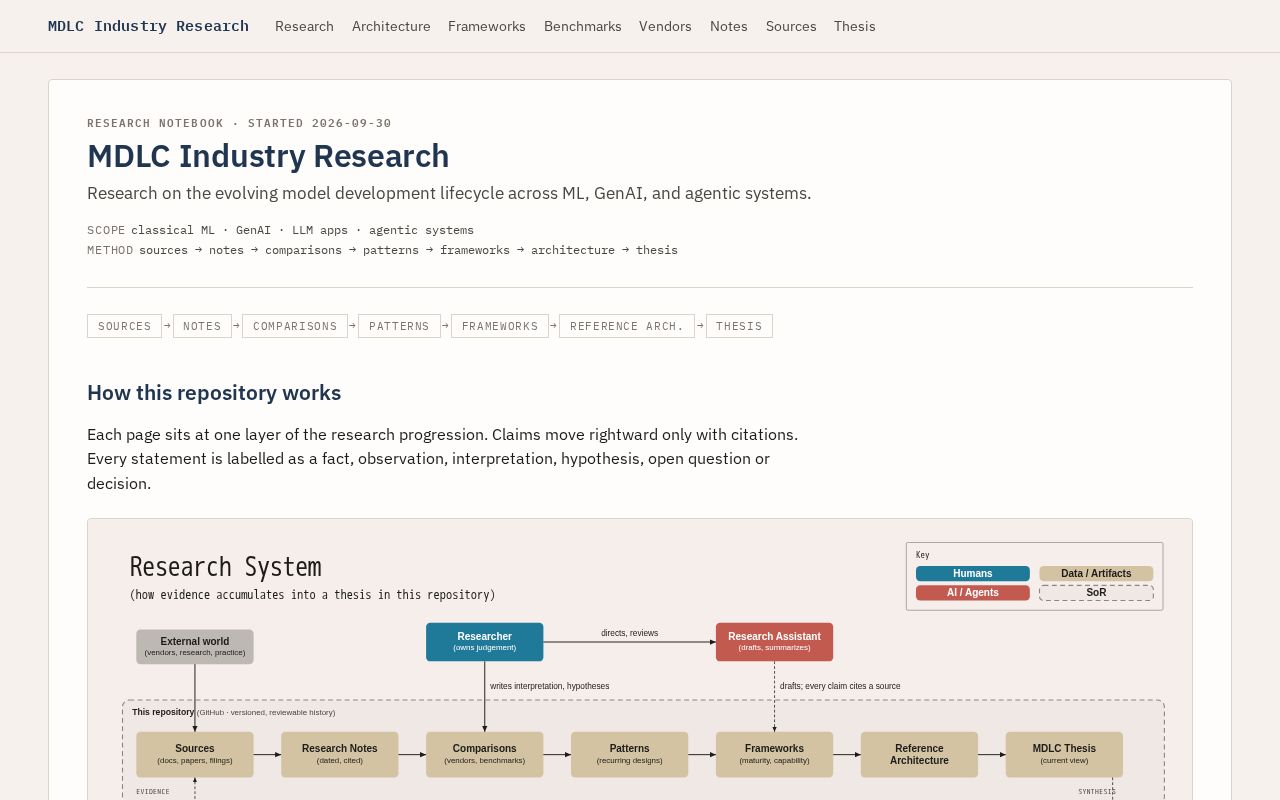Screen dimensions: 1280x800
Task: Click the 'How this repository works' heading
Action: tap(214, 393)
